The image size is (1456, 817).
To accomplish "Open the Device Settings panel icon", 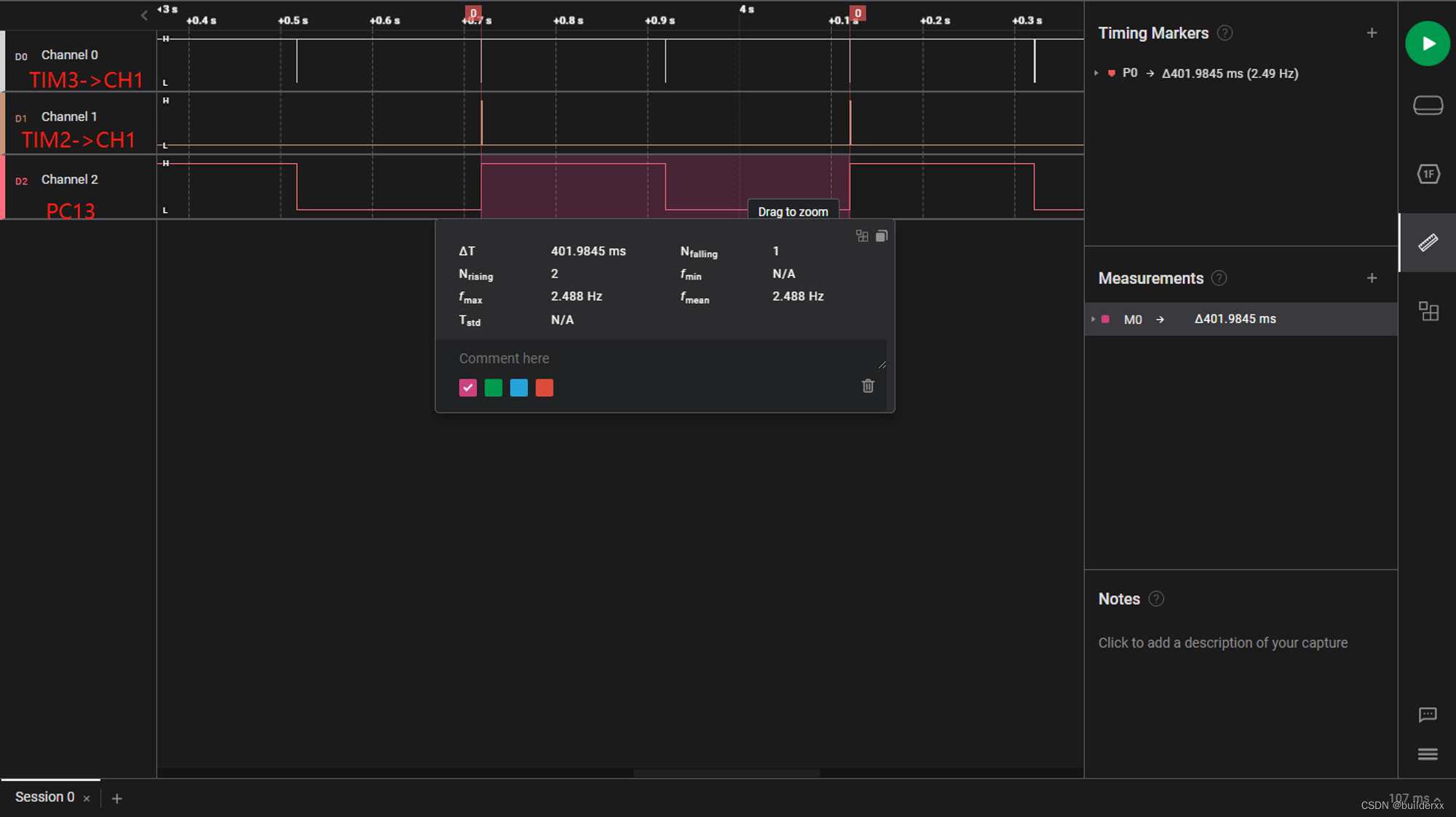I will 1428,106.
